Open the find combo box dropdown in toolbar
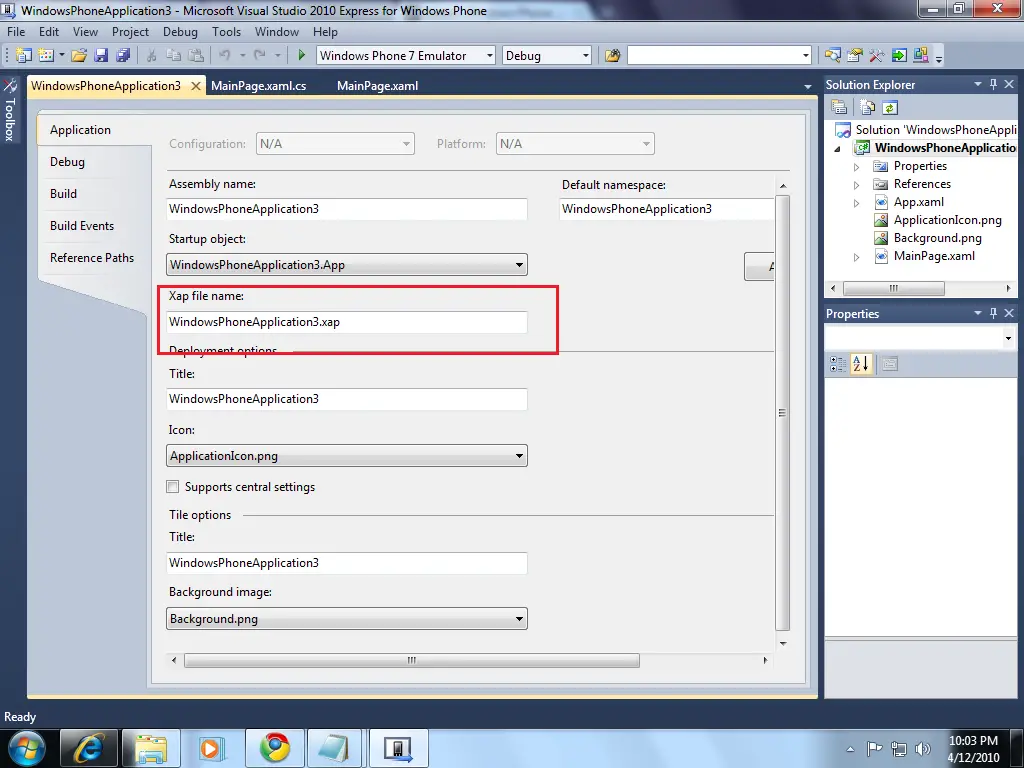 [805, 56]
